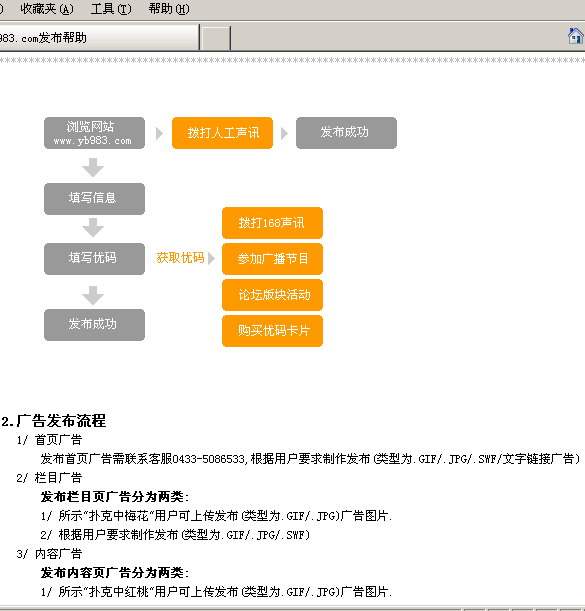Viewport: 585px width, 611px height.
Task: Open the 工具(T) menu
Action: pos(111,9)
